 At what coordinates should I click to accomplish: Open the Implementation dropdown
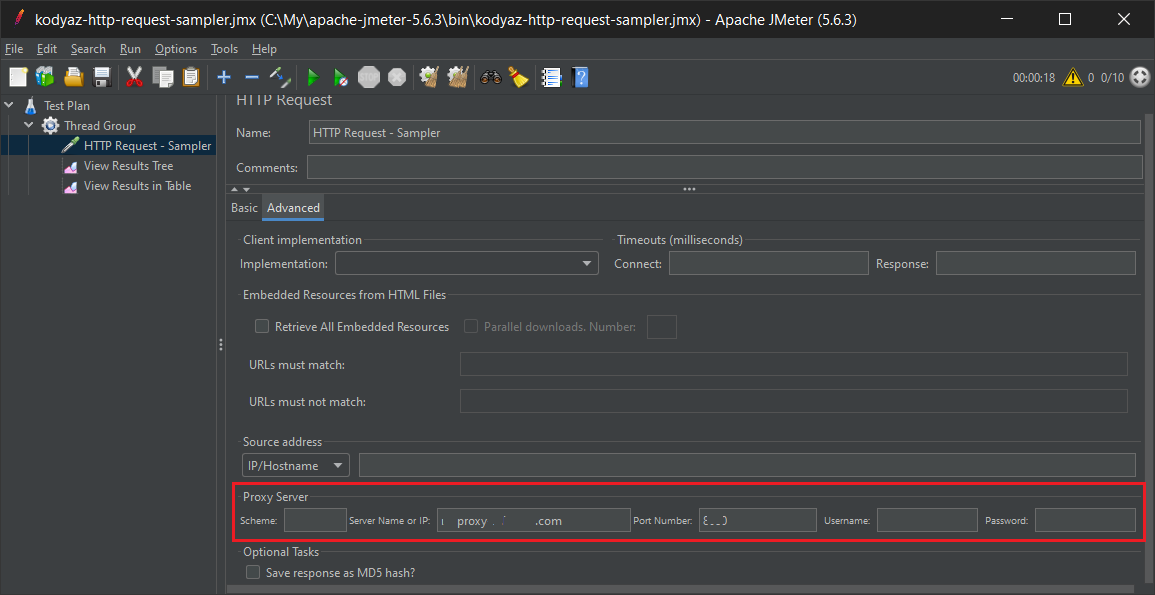[x=467, y=263]
